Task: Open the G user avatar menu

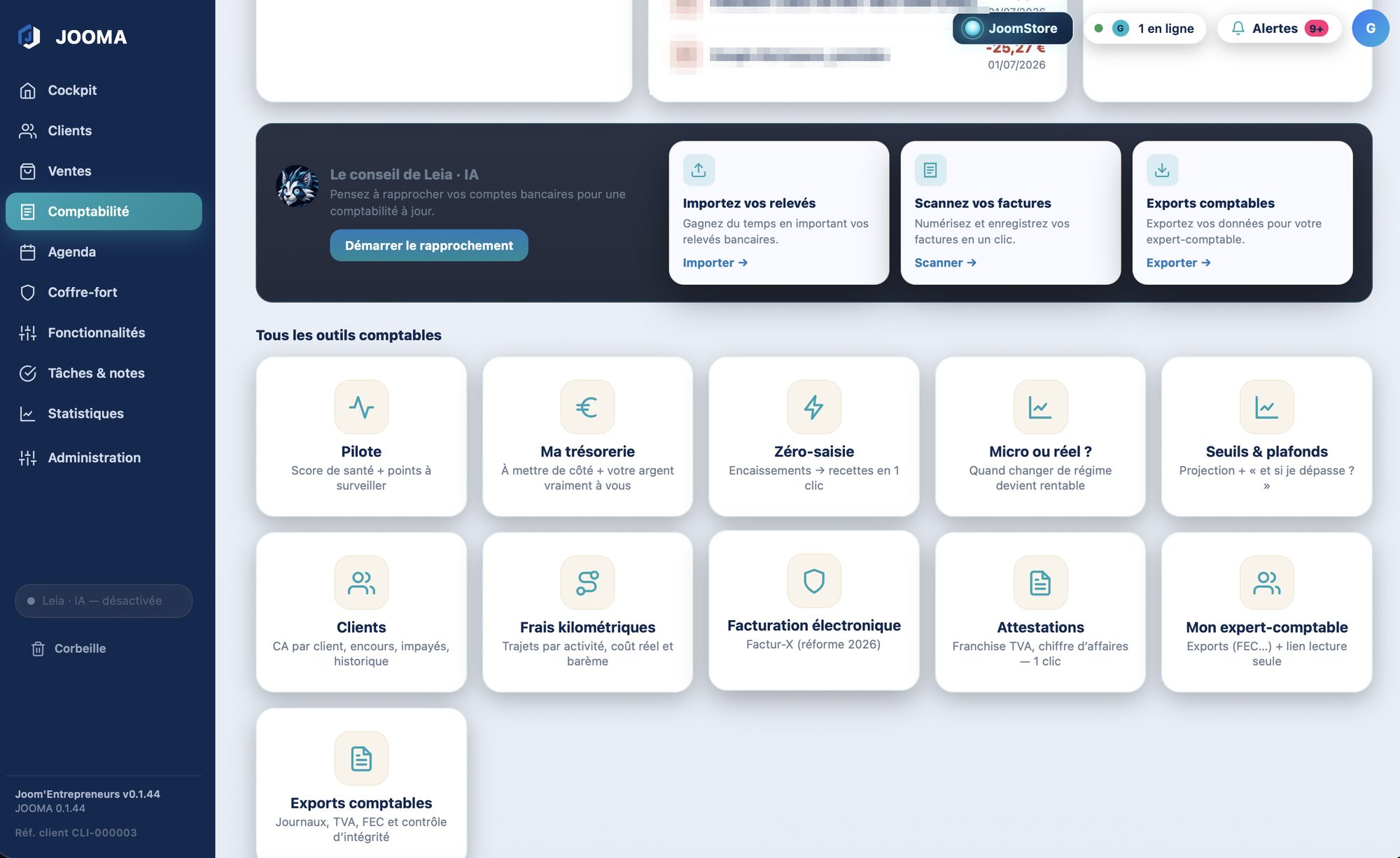Action: [x=1370, y=29]
